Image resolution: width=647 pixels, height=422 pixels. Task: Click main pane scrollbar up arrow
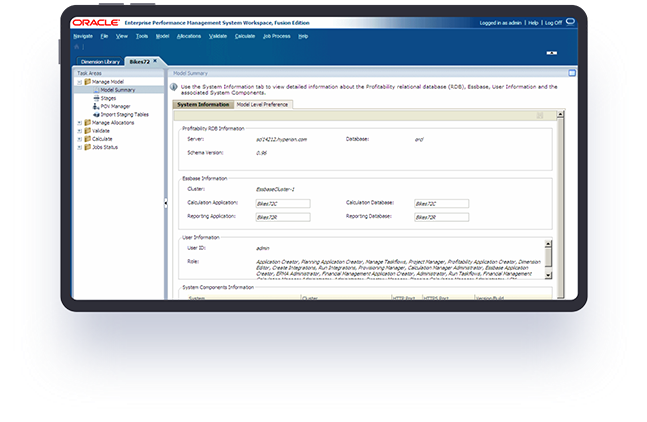click(x=560, y=114)
